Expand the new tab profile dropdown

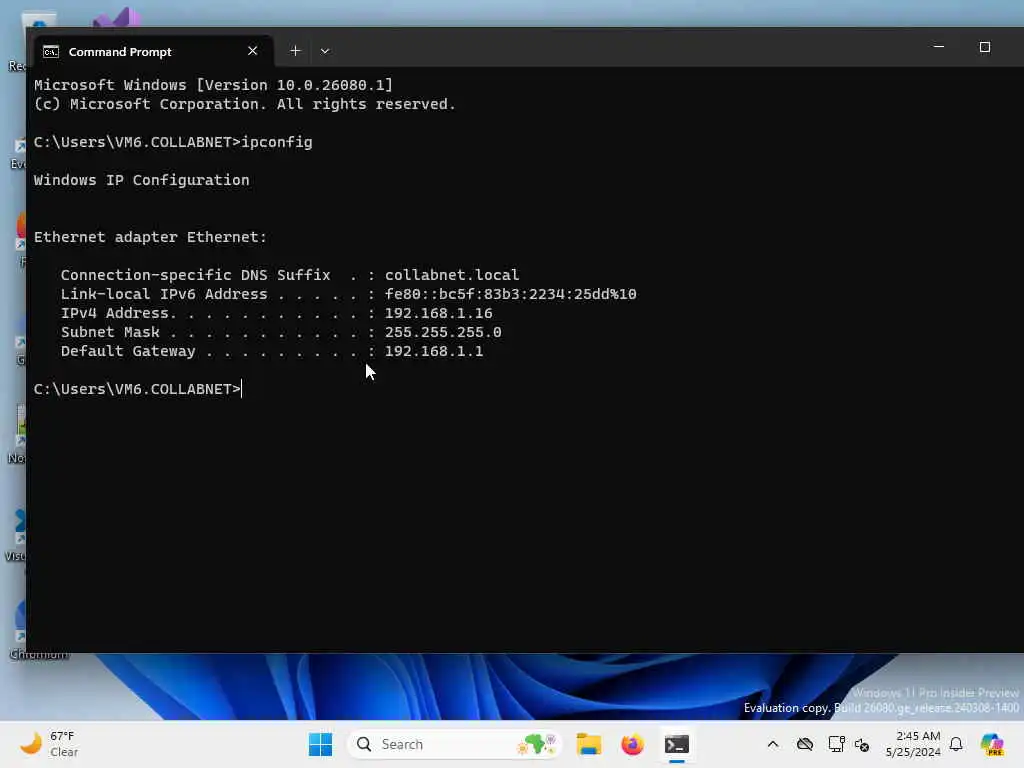tap(325, 51)
